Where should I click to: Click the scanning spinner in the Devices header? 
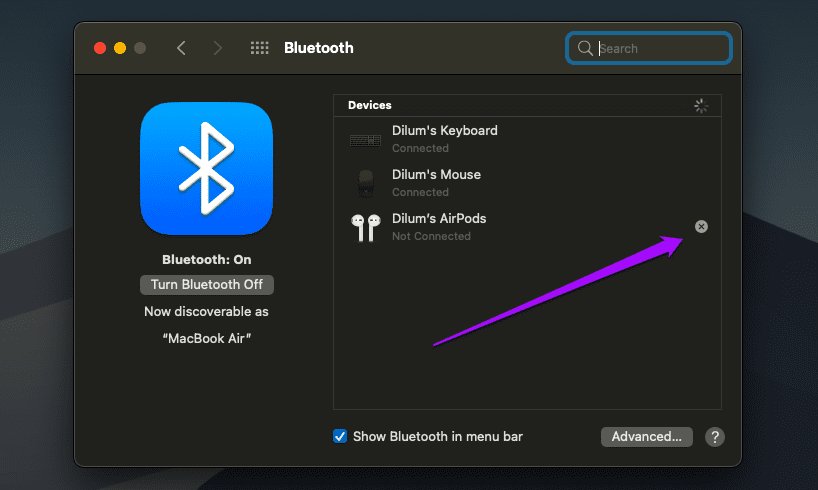coord(701,105)
